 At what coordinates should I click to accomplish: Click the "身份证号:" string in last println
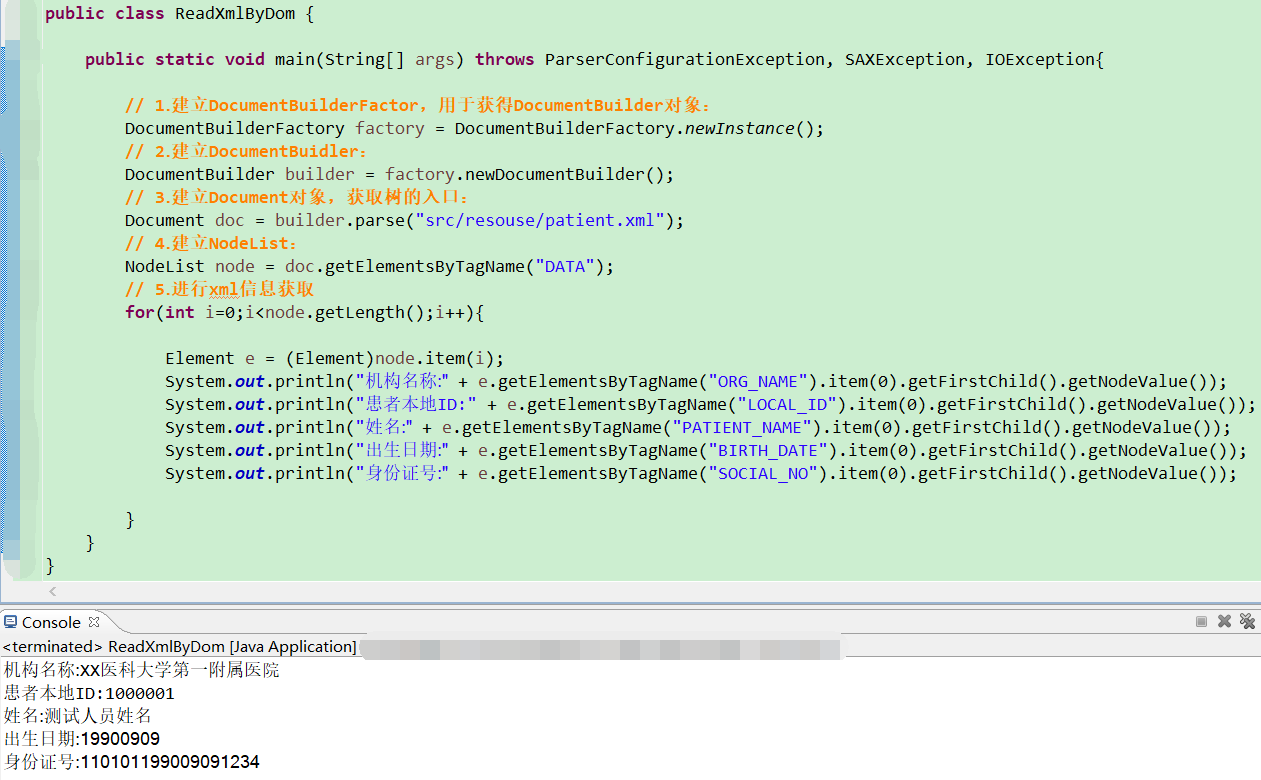(x=402, y=473)
